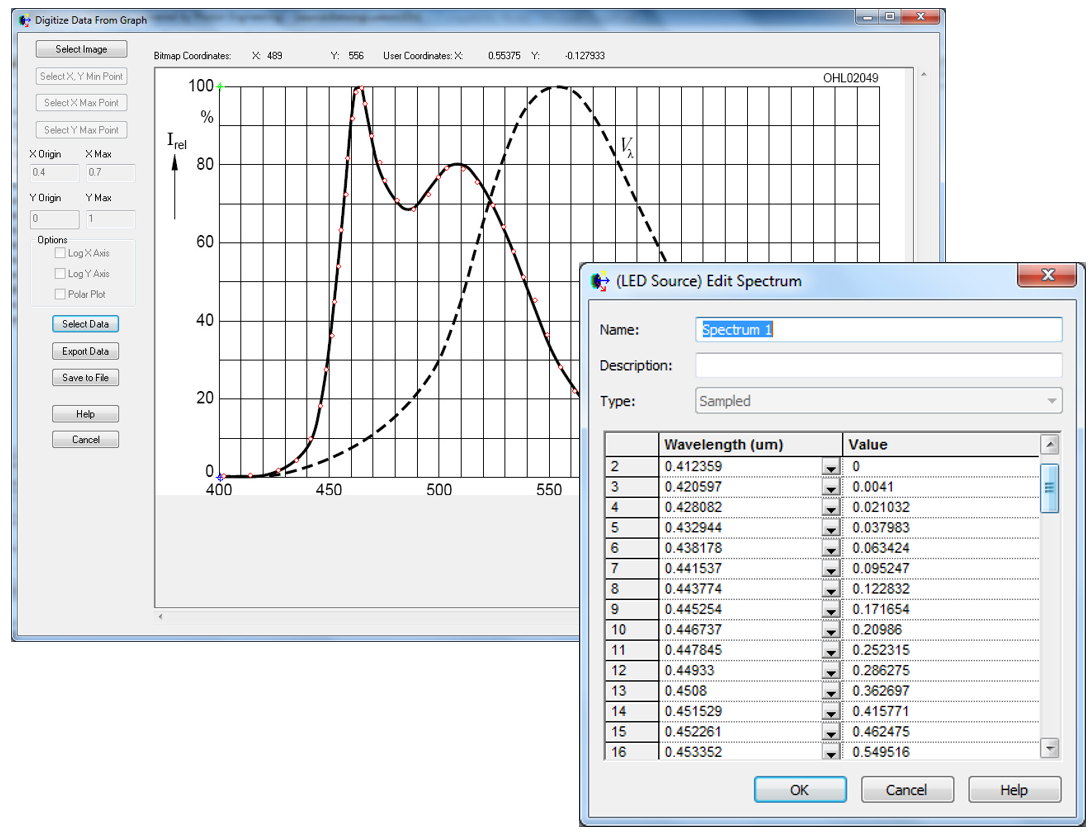Click the graph panel scroll-left arrow

(160, 616)
